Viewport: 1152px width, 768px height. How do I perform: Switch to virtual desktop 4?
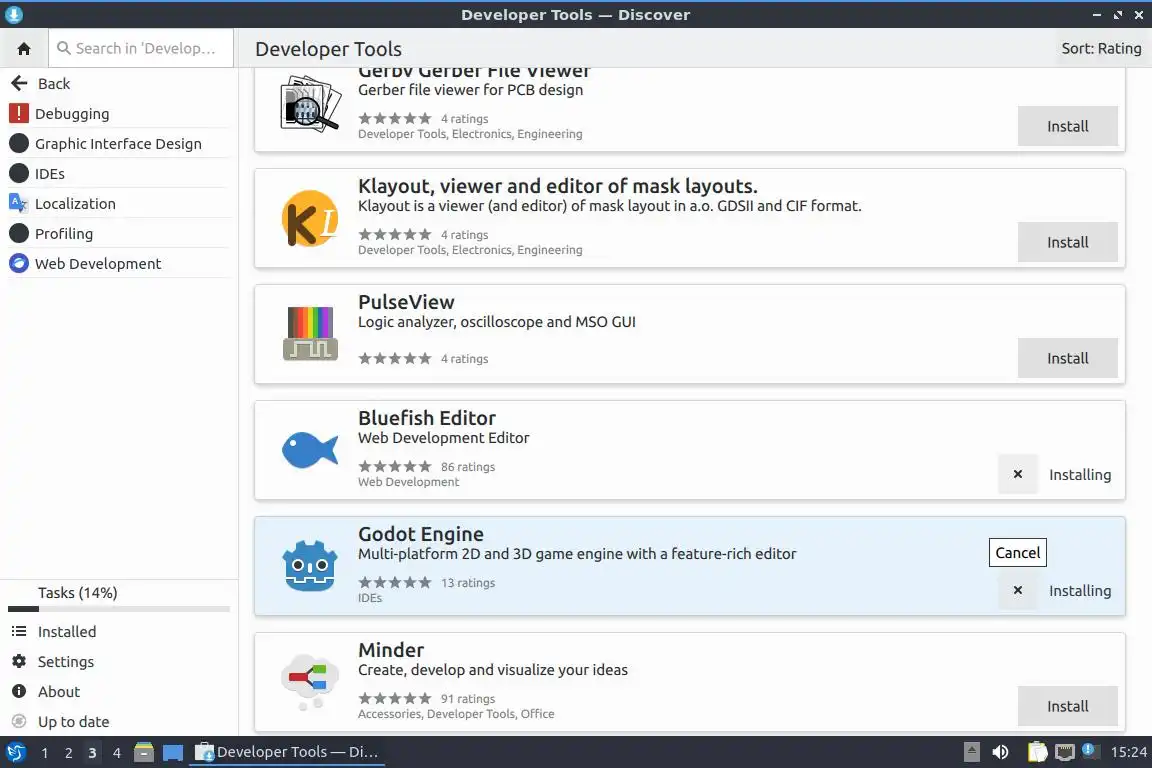point(116,753)
